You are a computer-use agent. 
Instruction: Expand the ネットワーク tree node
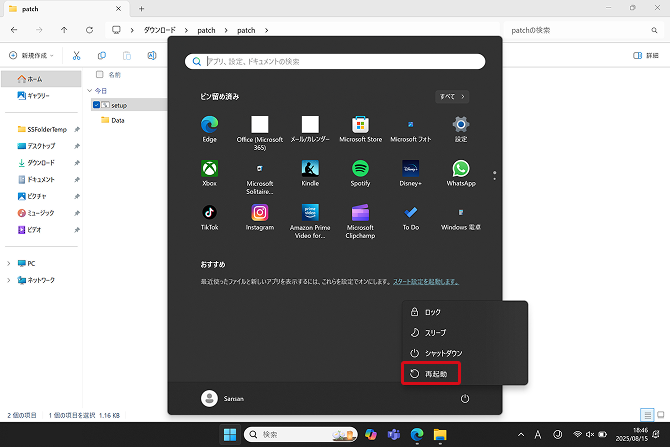9,280
